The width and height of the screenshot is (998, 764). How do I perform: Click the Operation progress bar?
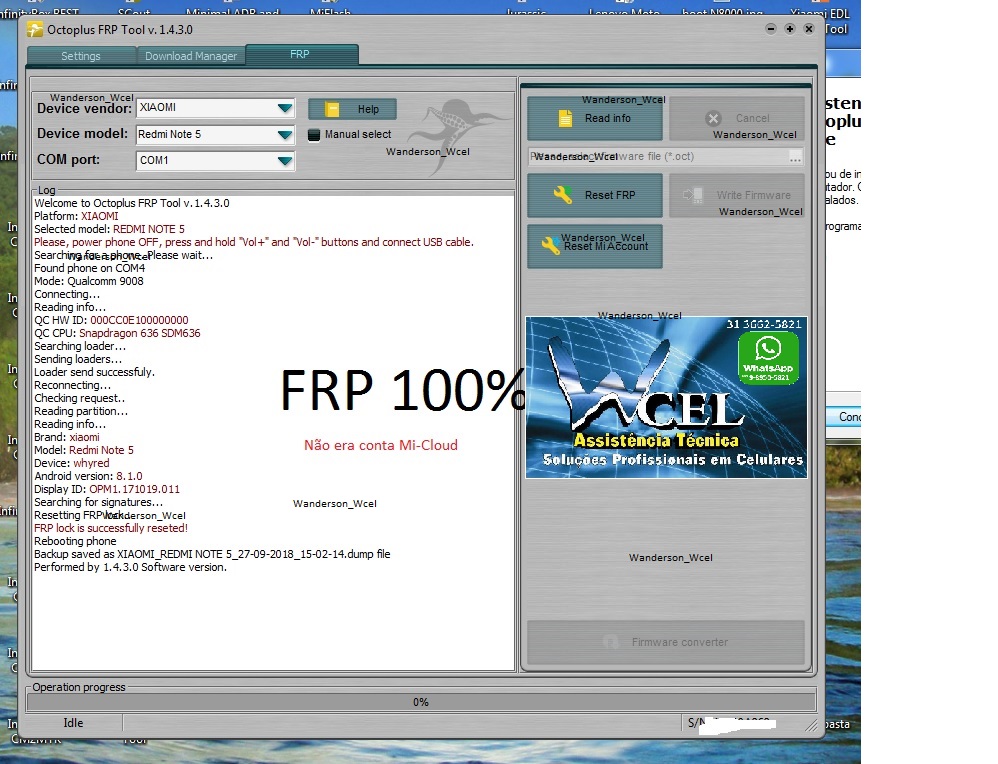point(421,702)
